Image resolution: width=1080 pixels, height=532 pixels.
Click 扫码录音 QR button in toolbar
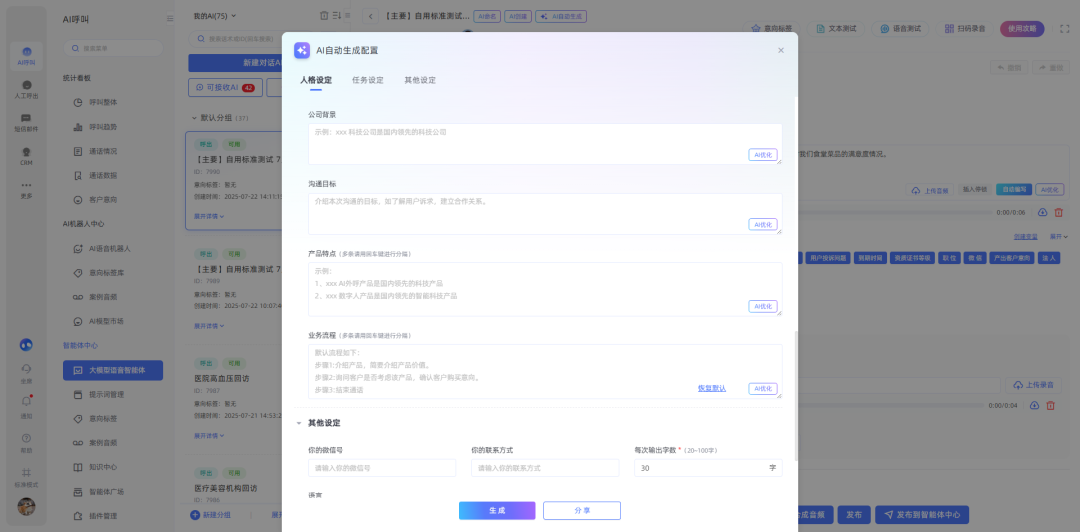(964, 29)
